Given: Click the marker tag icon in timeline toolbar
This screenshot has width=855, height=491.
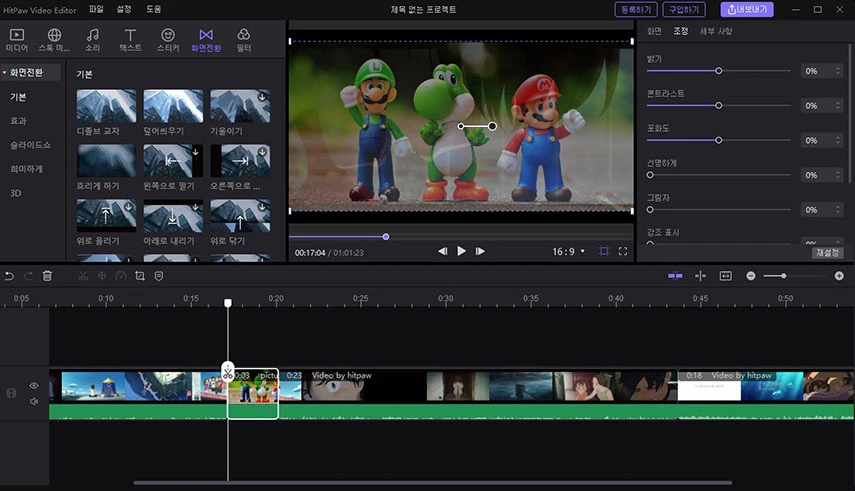Looking at the screenshot, I should (159, 276).
